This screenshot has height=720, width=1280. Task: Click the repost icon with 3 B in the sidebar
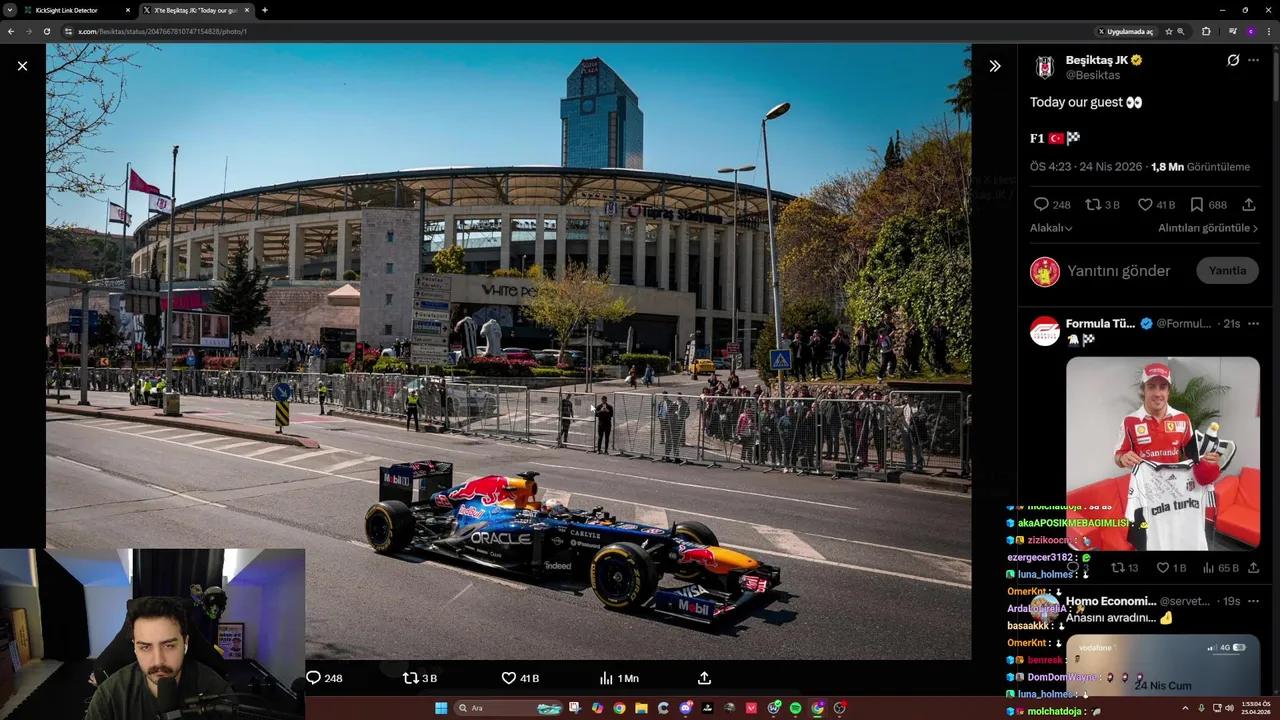(1093, 204)
